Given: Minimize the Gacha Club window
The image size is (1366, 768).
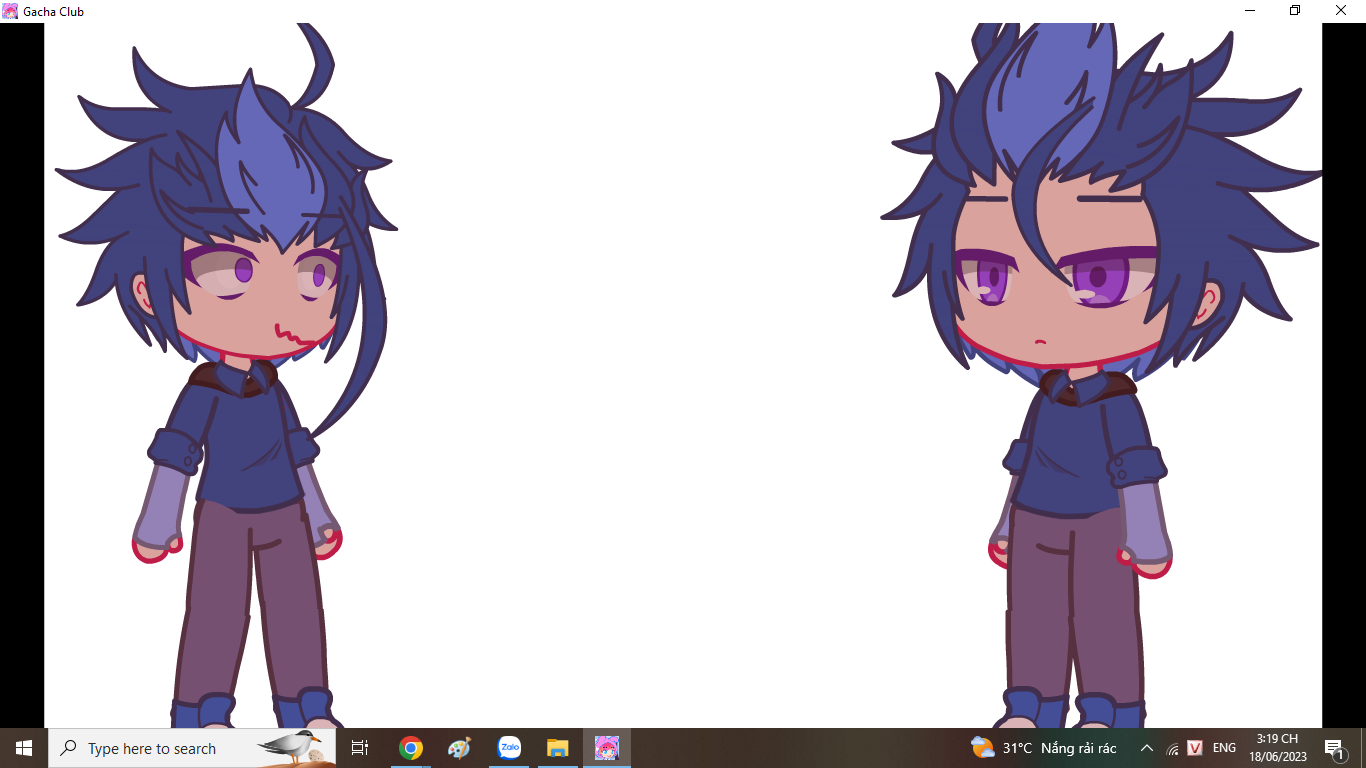Looking at the screenshot, I should 1250,11.
